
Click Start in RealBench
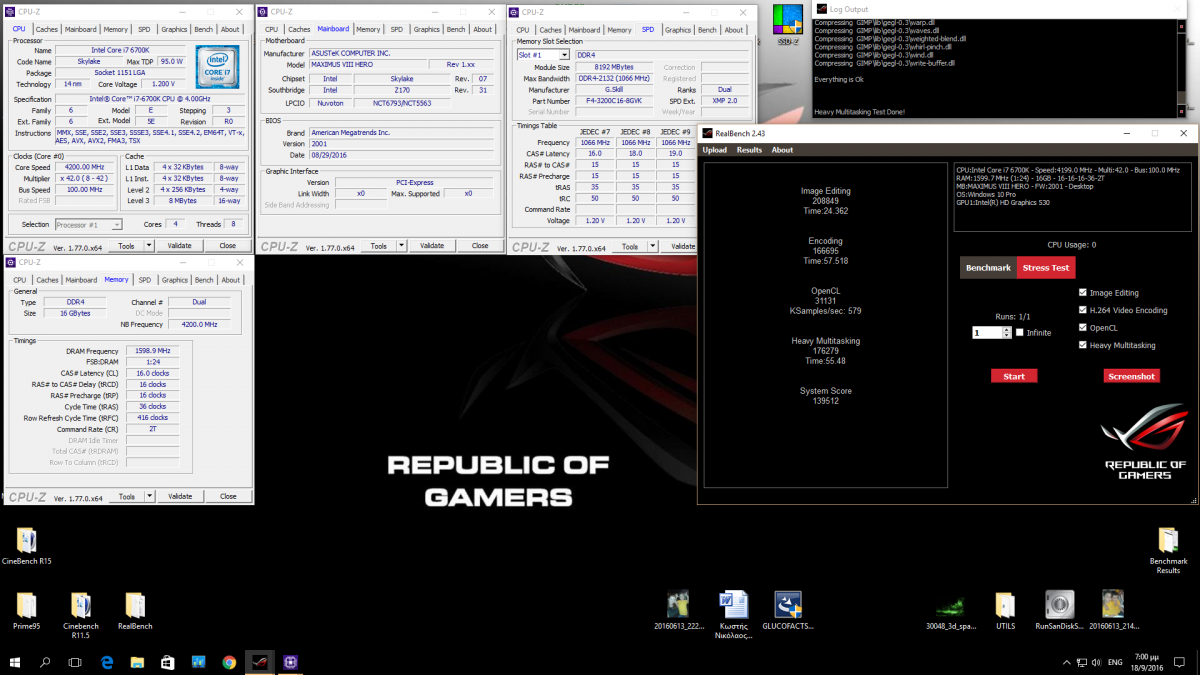click(x=1014, y=376)
